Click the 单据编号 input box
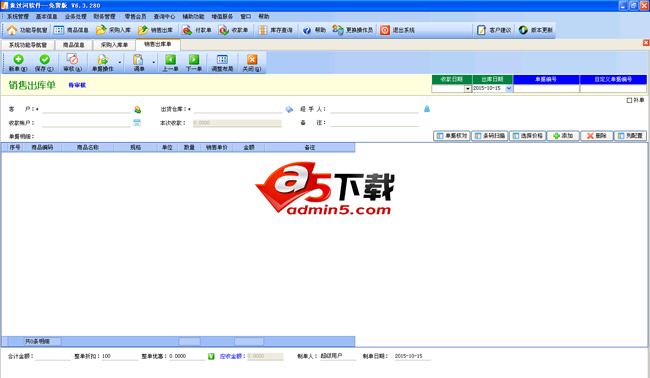 click(x=546, y=89)
